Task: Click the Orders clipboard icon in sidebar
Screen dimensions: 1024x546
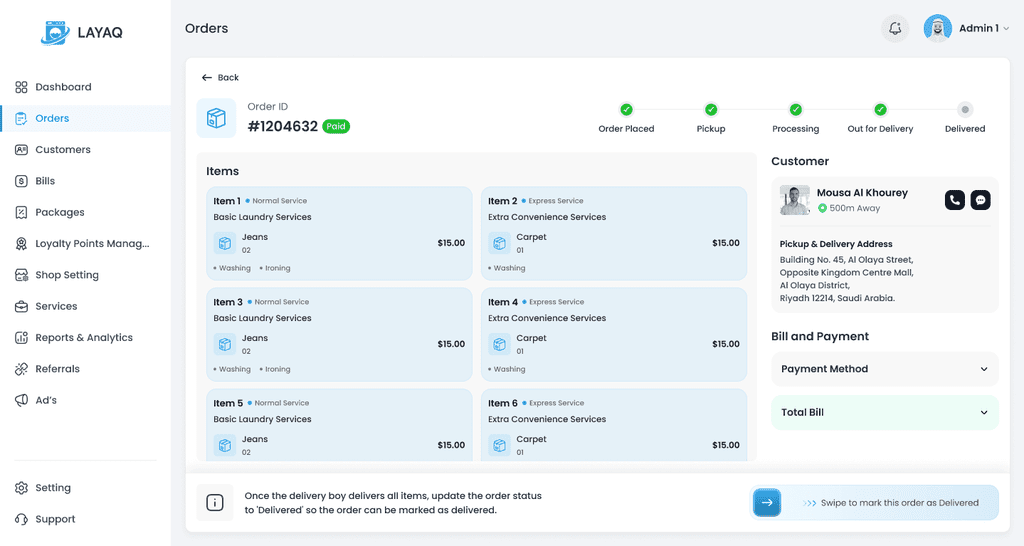Action: click(x=22, y=118)
